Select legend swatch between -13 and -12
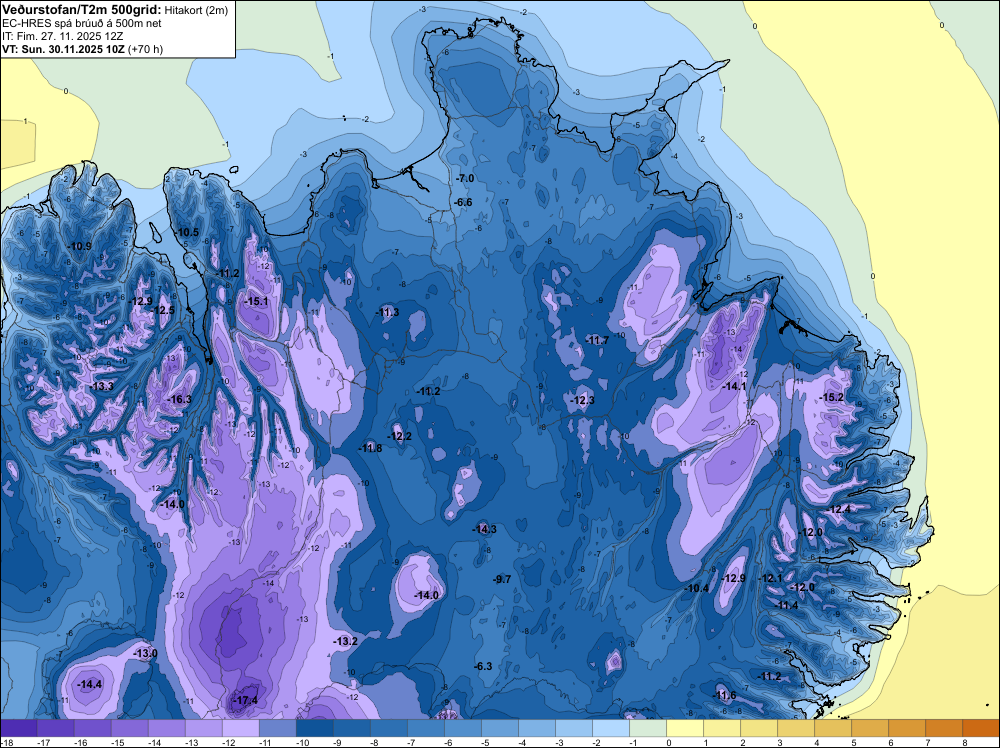This screenshot has height=748, width=1000. point(203,728)
